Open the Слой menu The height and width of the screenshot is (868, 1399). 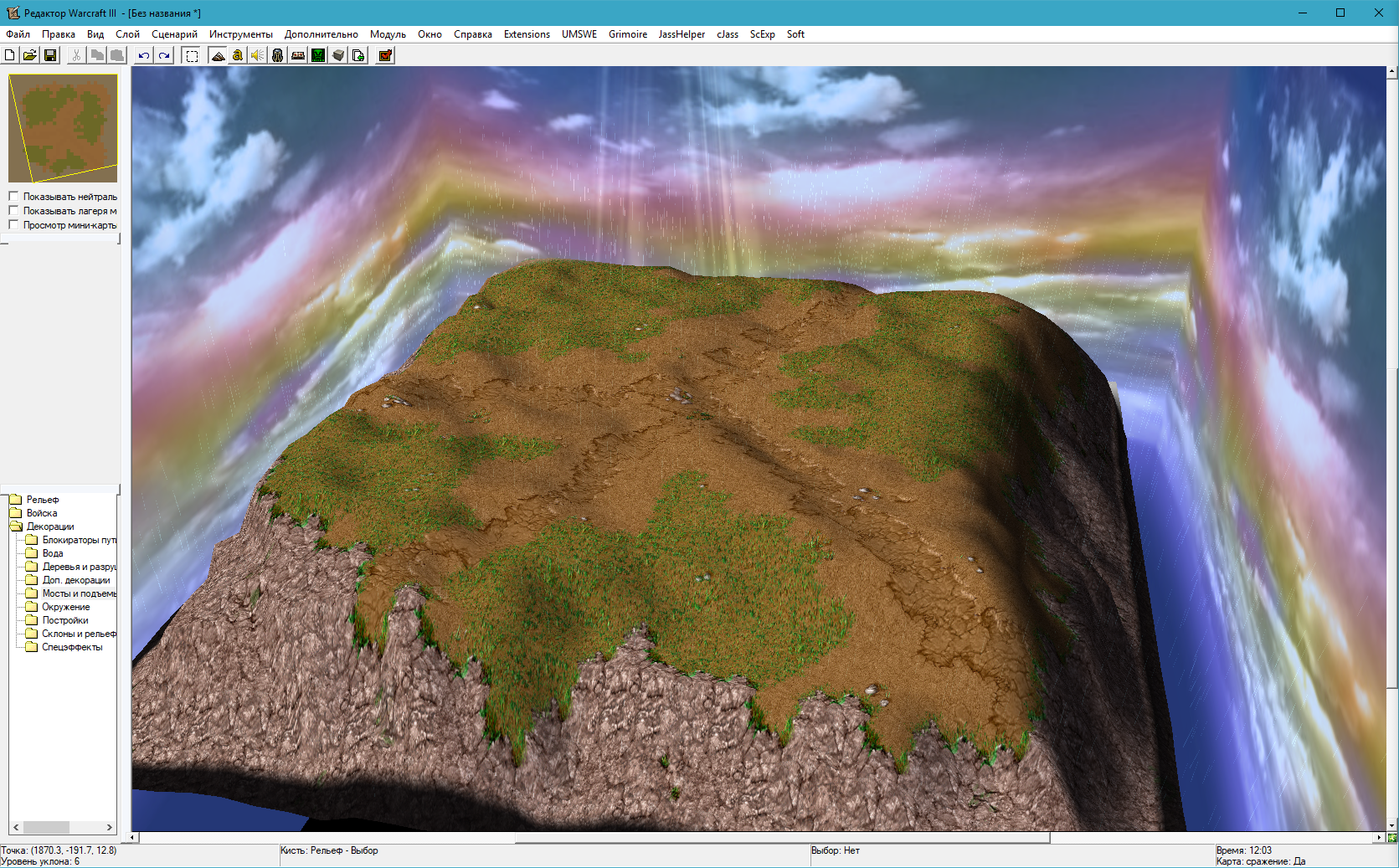[127, 34]
